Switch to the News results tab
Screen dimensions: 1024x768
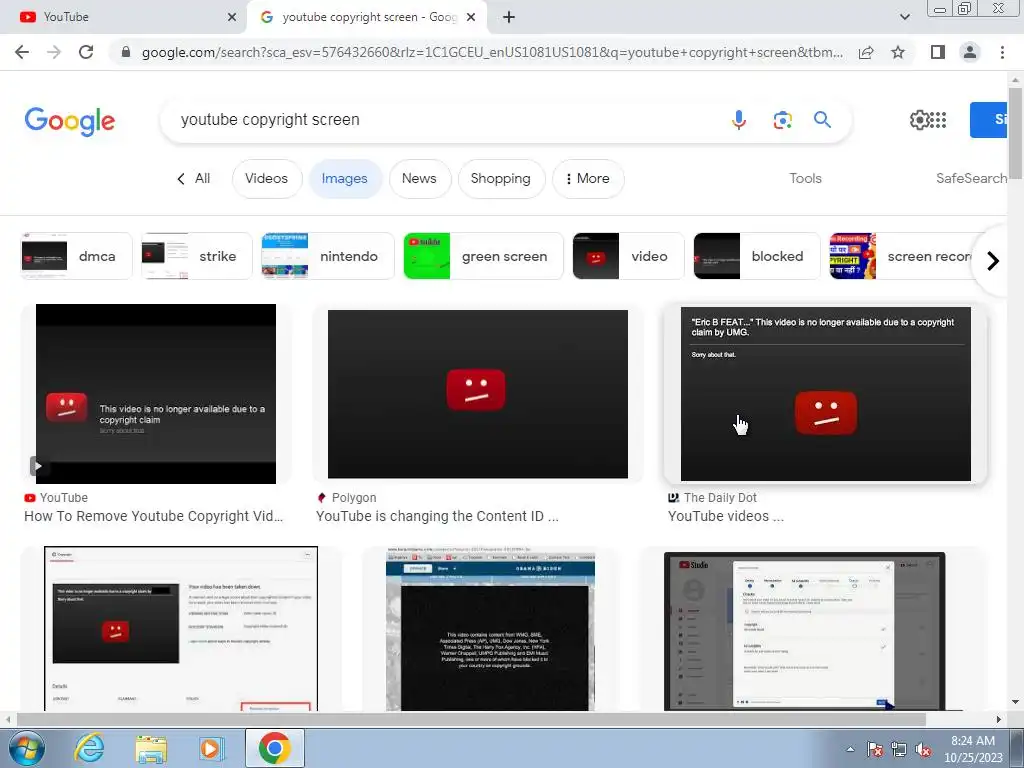pyautogui.click(x=419, y=178)
